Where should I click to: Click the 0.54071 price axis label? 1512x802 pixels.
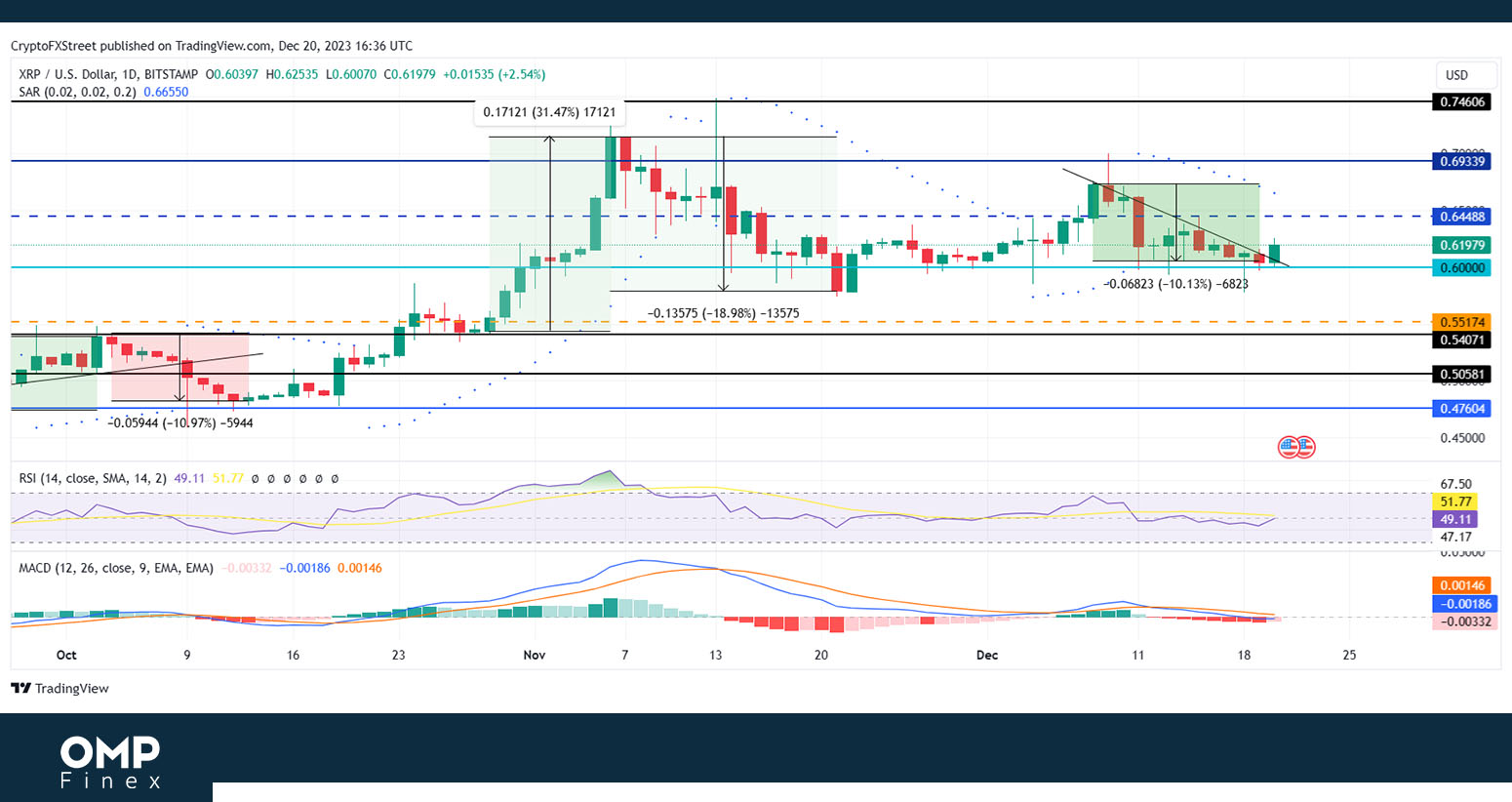pos(1462,340)
